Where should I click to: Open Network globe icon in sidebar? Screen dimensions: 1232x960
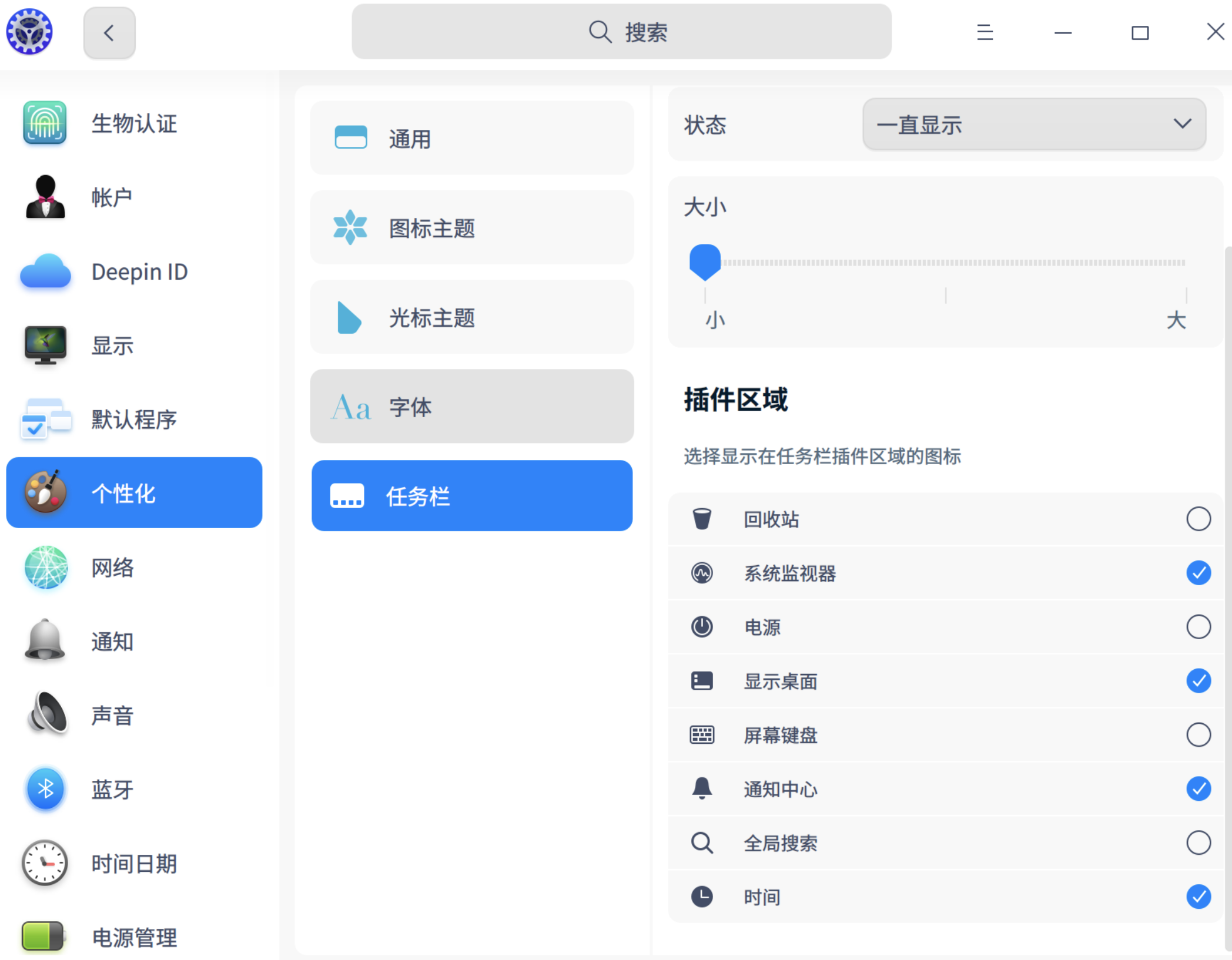[x=46, y=568]
